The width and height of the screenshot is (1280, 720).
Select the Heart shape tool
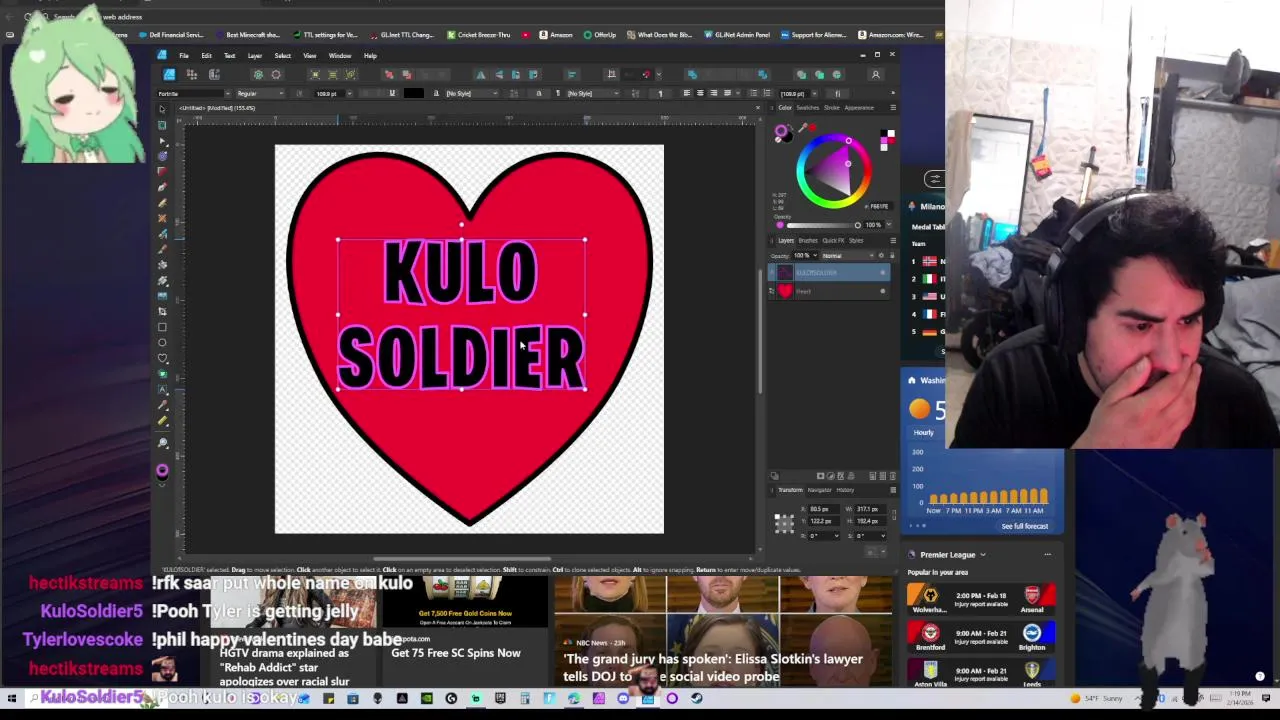[x=162, y=358]
